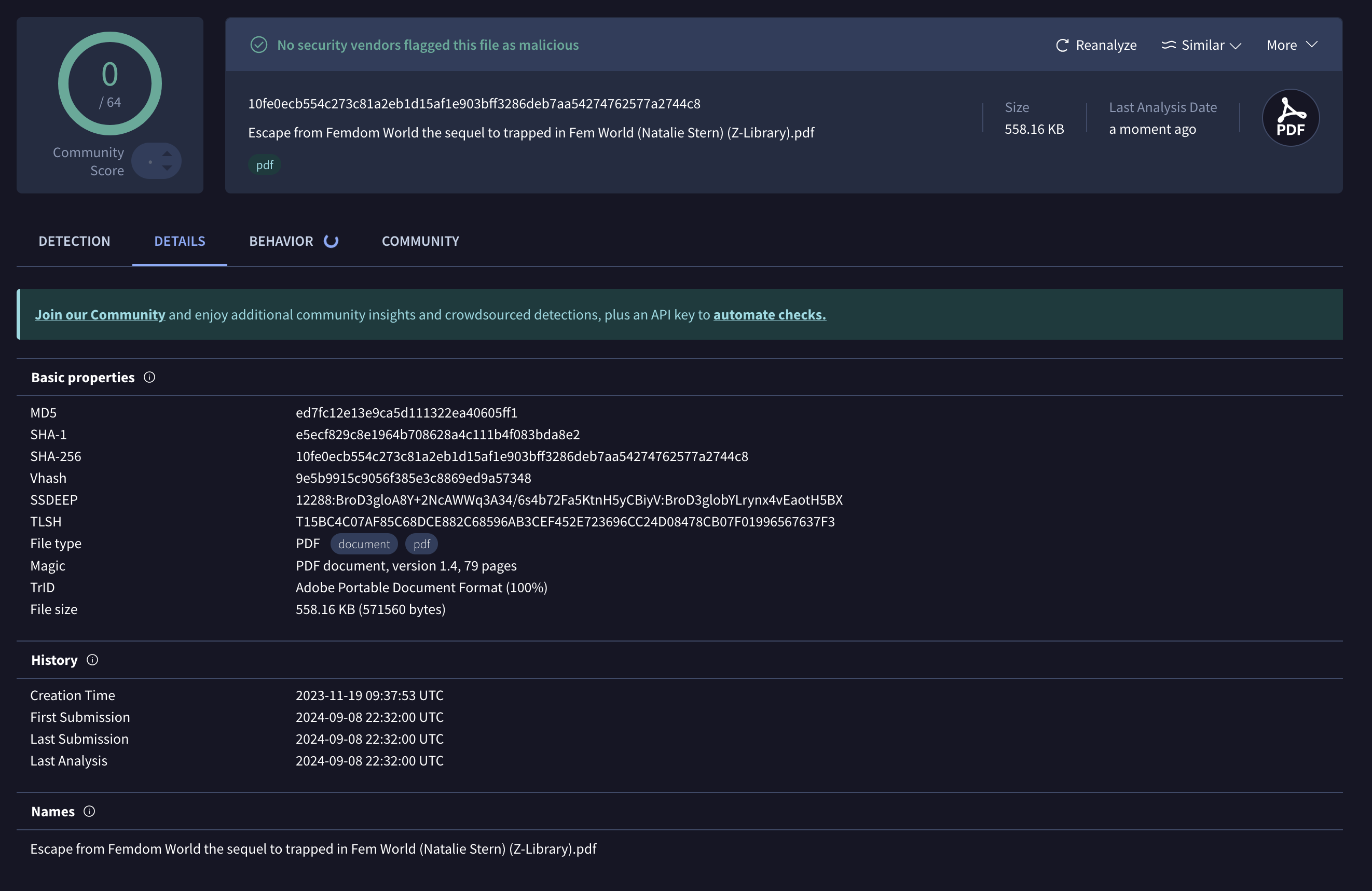1372x891 pixels.
Task: Click the green checkmark status icon
Action: coord(259,45)
